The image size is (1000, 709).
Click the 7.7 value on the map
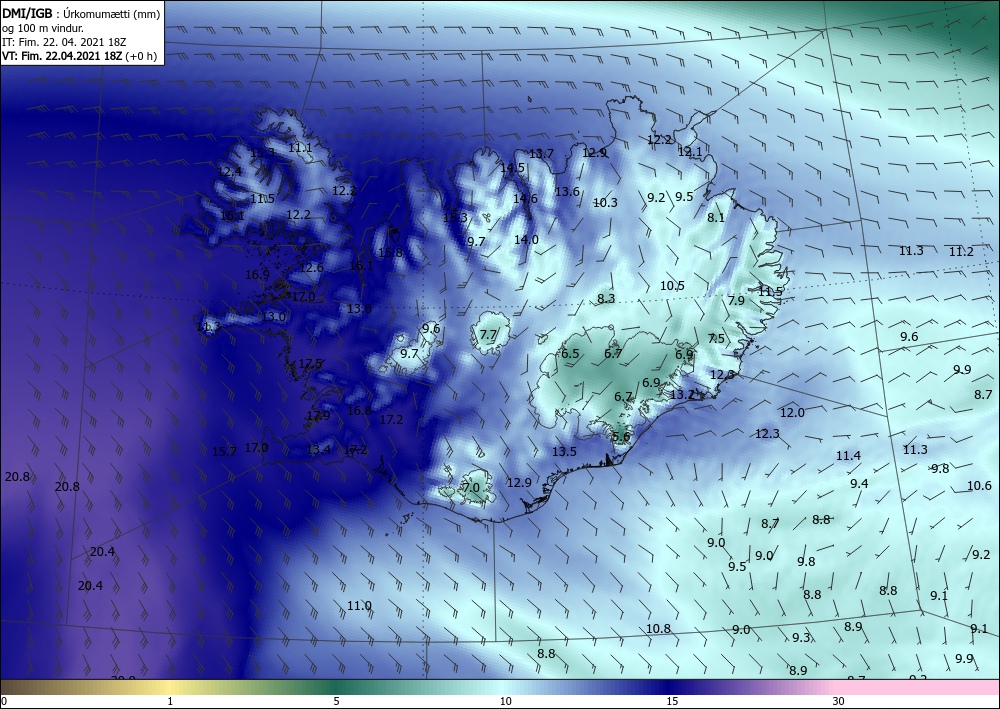tap(488, 335)
